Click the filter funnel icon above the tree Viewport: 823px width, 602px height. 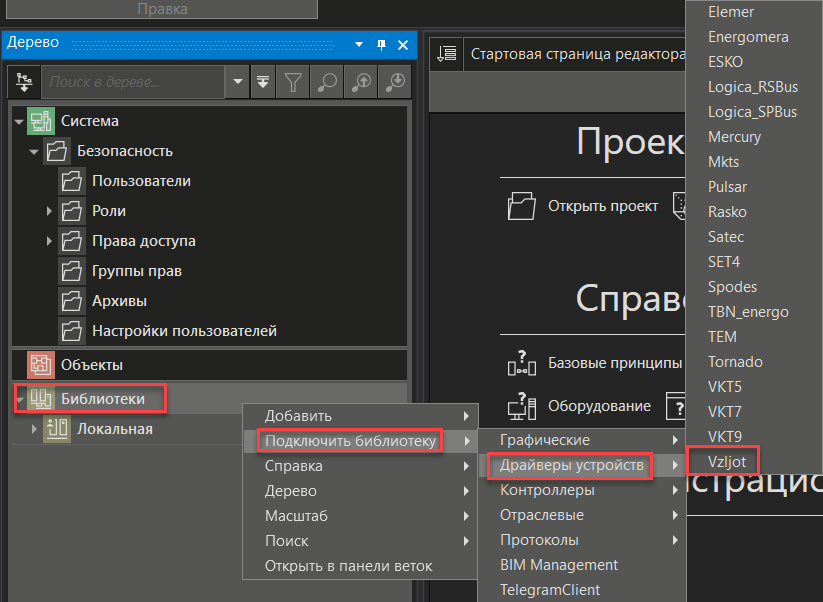click(x=292, y=82)
